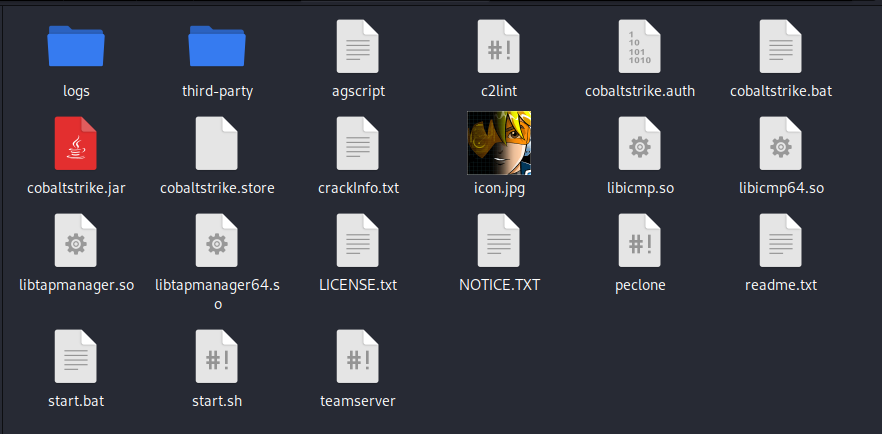Click the 'cobaltstrike.store' file name
The width and height of the screenshot is (882, 434).
217,188
